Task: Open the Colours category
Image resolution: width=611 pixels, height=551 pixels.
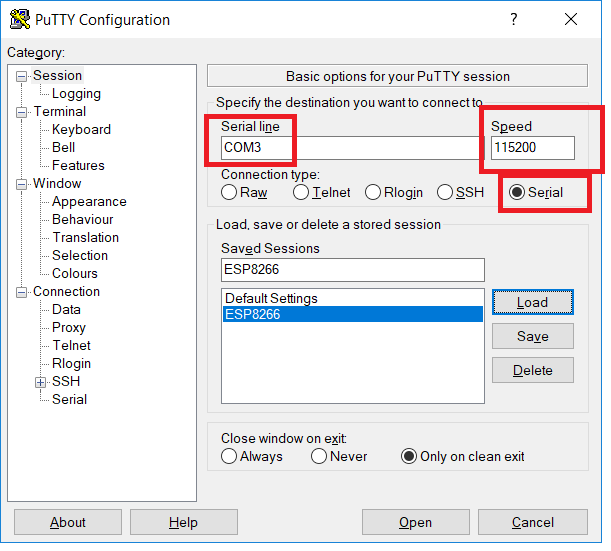Action: pyautogui.click(x=75, y=274)
